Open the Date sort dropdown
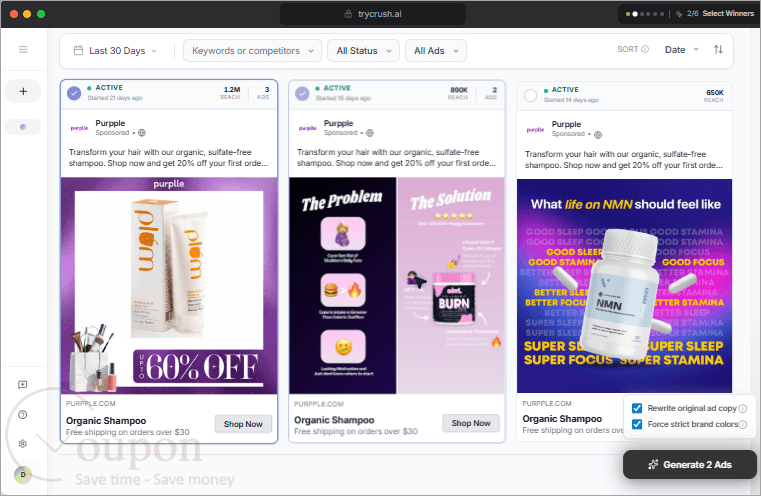Image resolution: width=761 pixels, height=496 pixels. [x=681, y=50]
